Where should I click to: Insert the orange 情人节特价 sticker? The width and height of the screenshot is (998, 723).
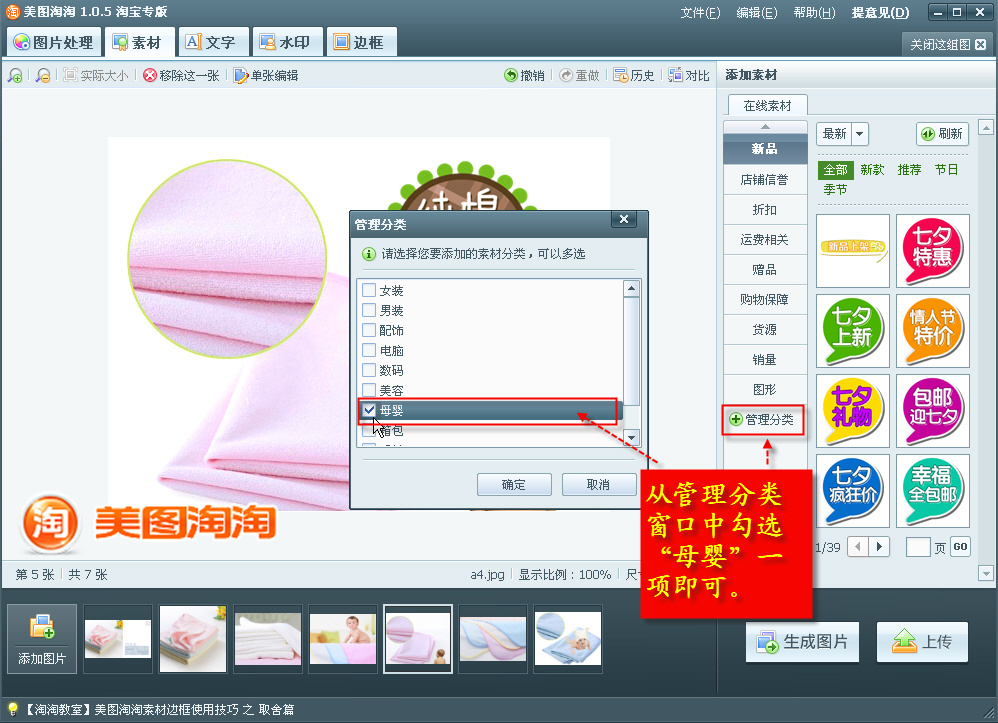coord(932,331)
